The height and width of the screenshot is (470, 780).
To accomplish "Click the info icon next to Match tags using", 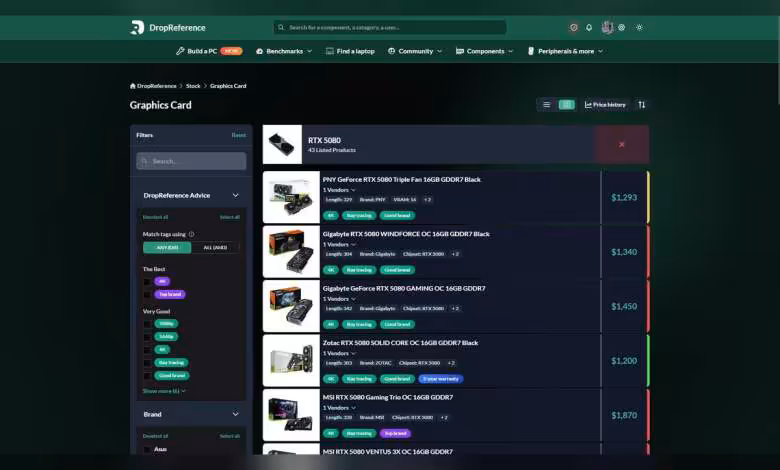I will click(x=192, y=234).
